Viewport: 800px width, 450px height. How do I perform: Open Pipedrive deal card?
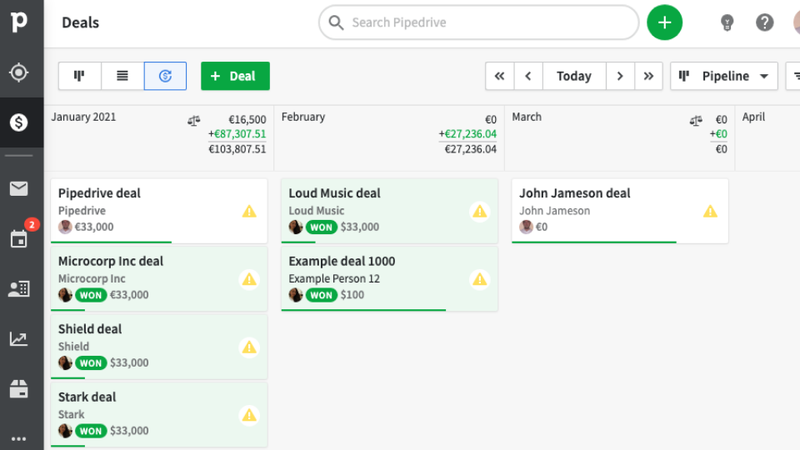point(159,211)
